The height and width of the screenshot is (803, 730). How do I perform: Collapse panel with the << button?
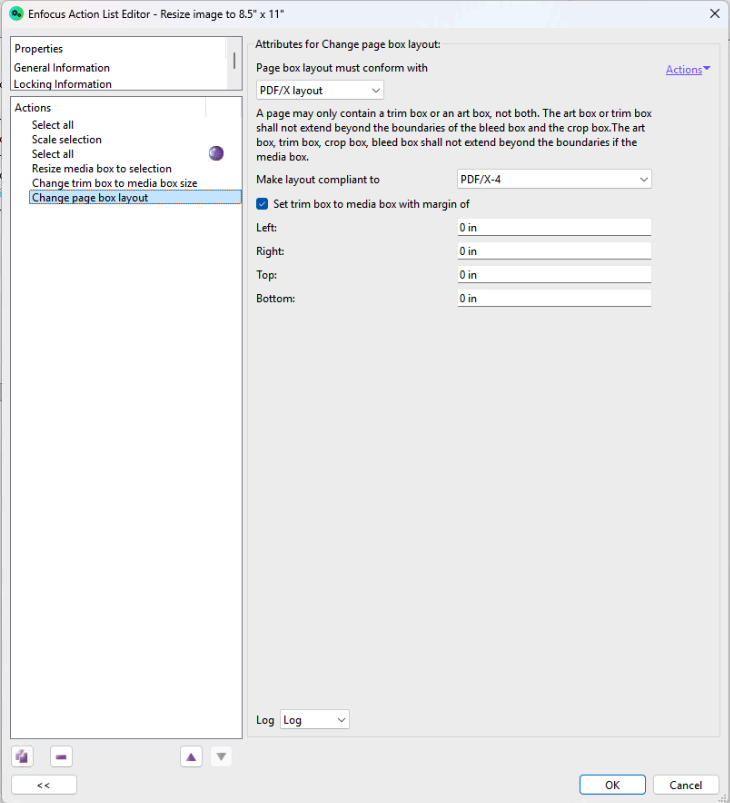coord(44,785)
